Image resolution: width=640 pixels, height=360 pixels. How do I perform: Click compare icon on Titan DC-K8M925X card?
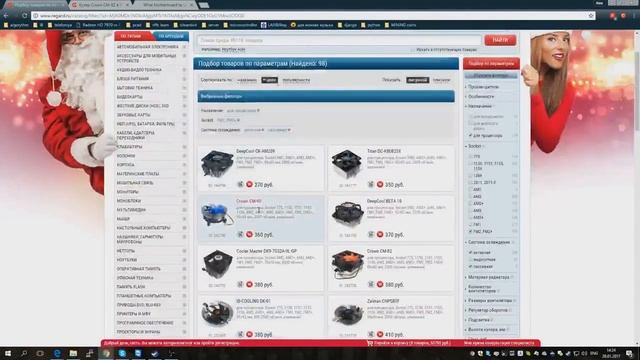(371, 184)
